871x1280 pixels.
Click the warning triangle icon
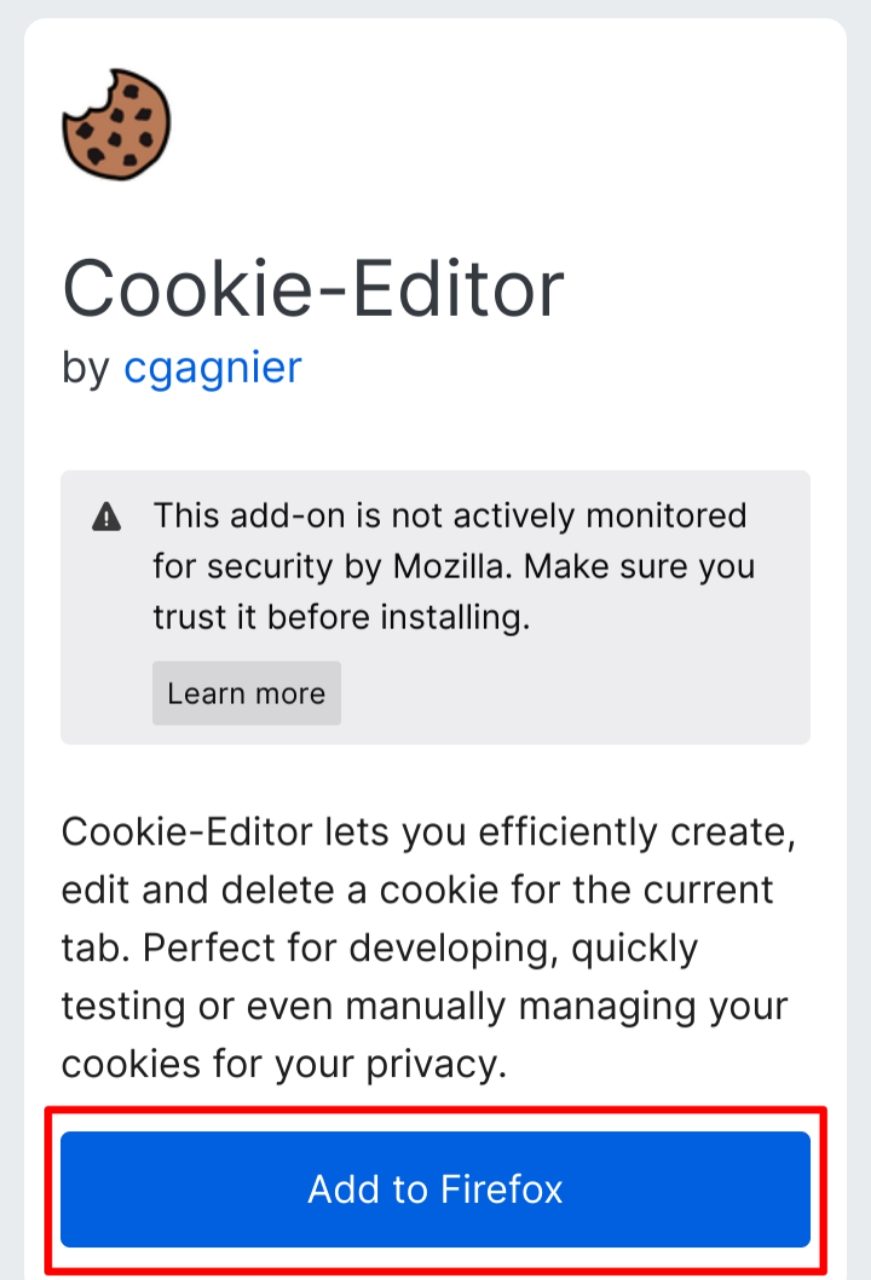click(x=106, y=517)
